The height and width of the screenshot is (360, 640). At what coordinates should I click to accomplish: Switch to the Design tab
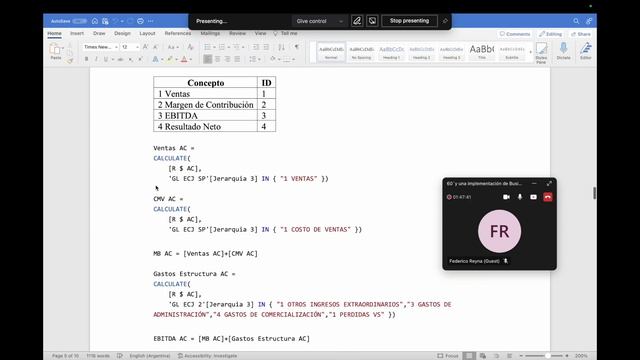(122, 33)
